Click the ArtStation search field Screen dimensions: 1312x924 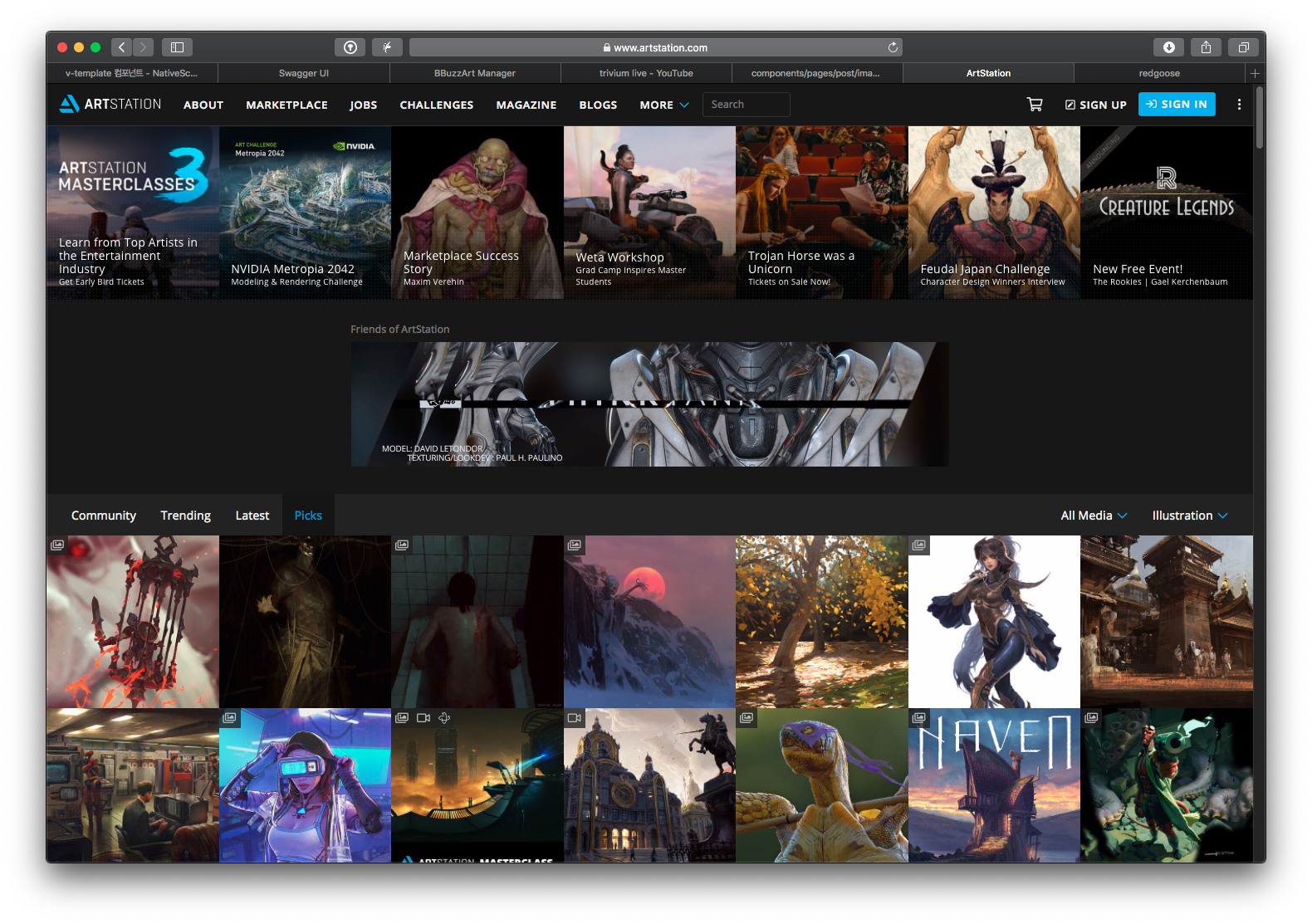coord(746,105)
